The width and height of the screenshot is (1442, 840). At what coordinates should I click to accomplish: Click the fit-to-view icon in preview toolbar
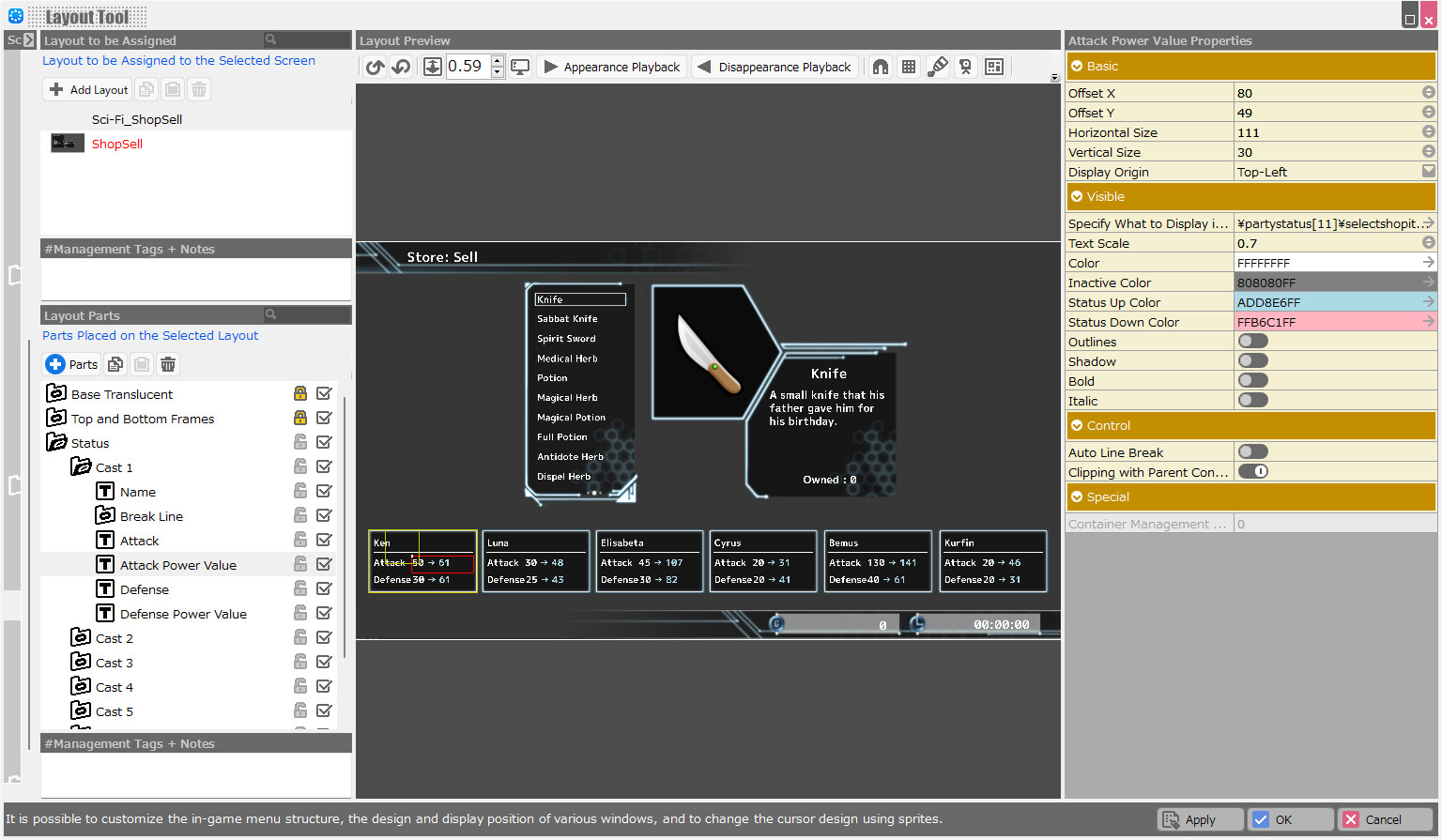pyautogui.click(x=433, y=66)
